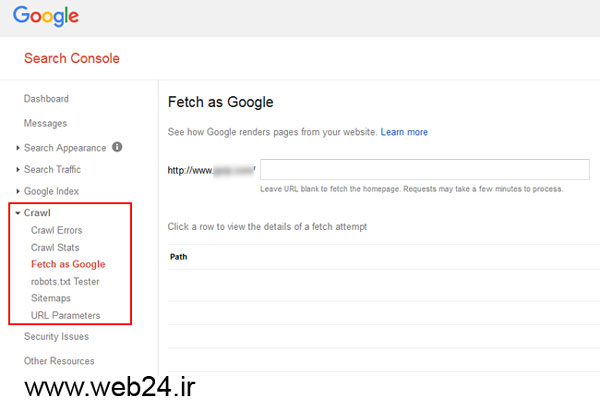Click 'Click a row to view' text
This screenshot has width=600, height=400.
pos(267,227)
